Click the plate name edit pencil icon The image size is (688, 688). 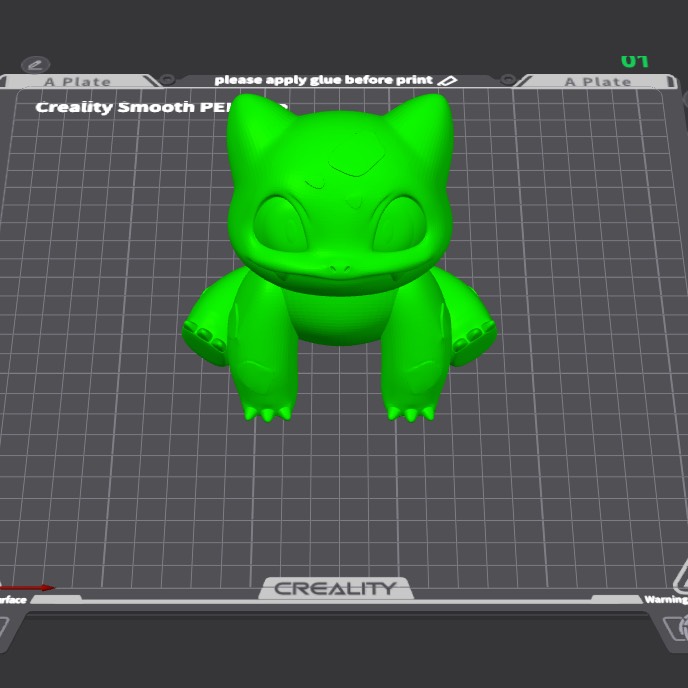pos(36,65)
